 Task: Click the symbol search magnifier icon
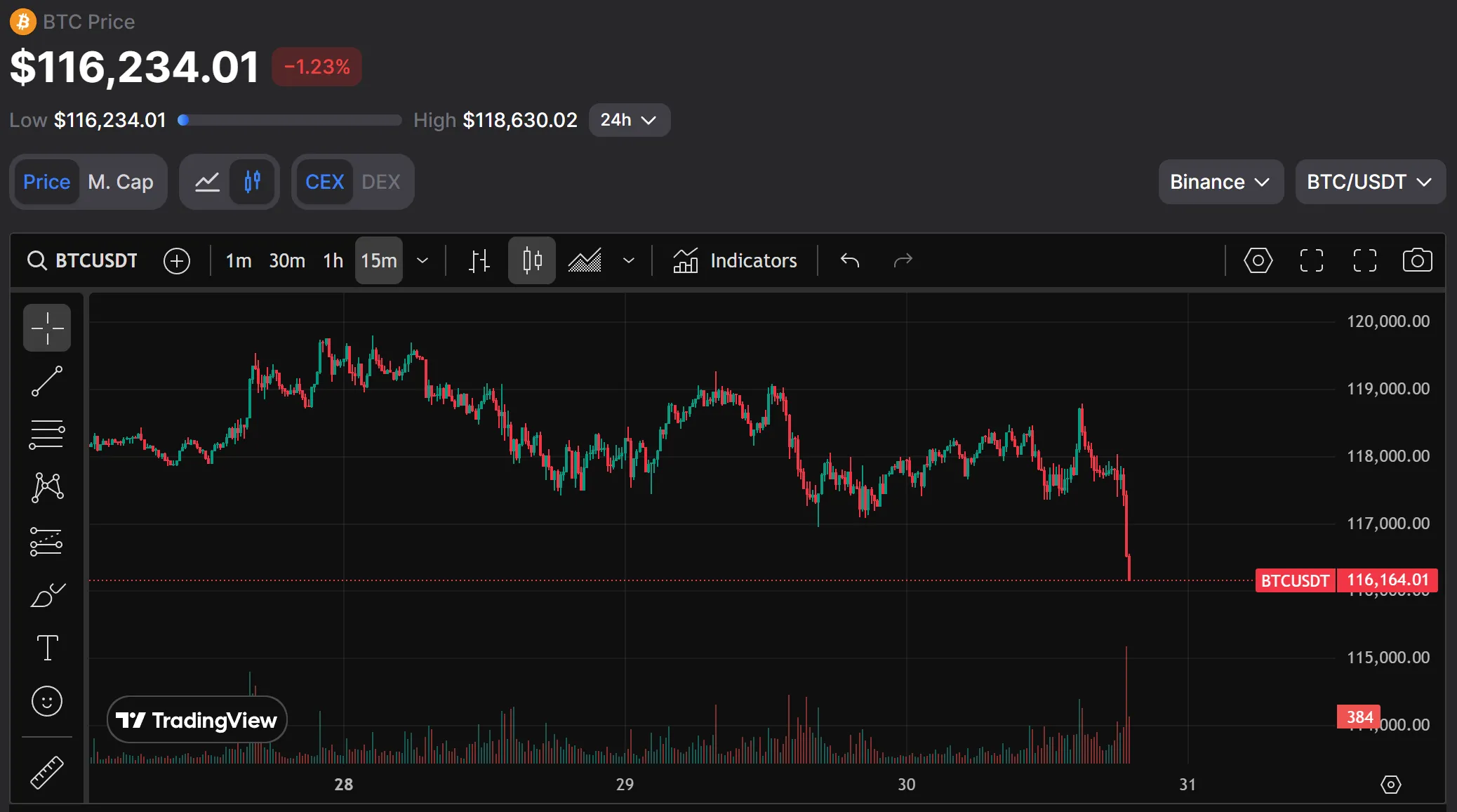point(36,260)
